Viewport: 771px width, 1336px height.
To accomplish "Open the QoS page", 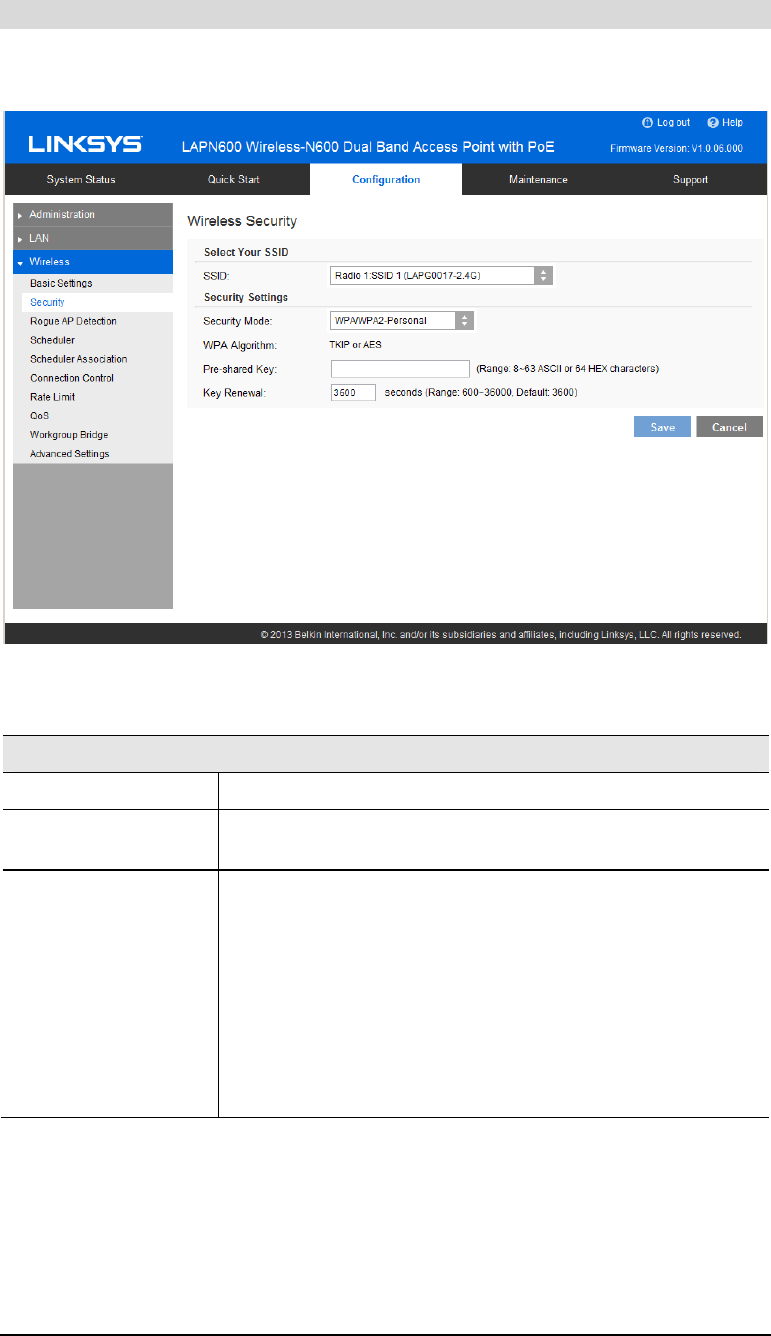I will tap(40, 416).
